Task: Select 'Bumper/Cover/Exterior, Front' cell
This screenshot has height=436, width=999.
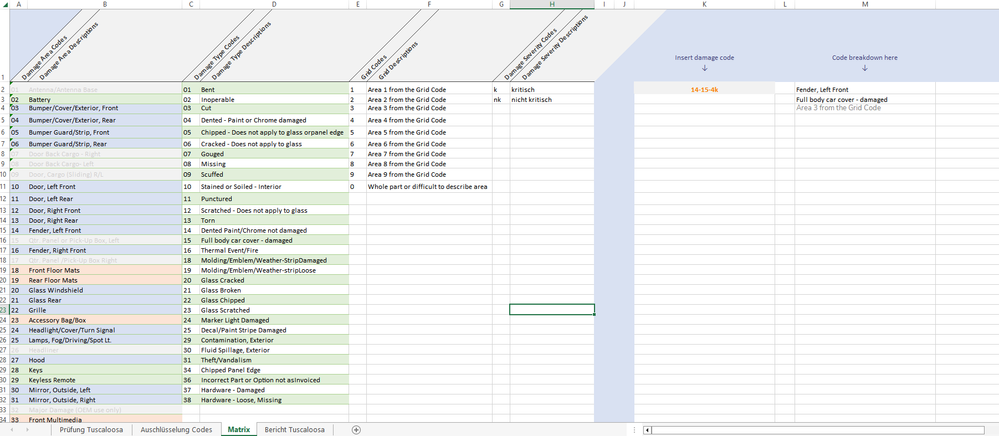Action: tap(104, 108)
